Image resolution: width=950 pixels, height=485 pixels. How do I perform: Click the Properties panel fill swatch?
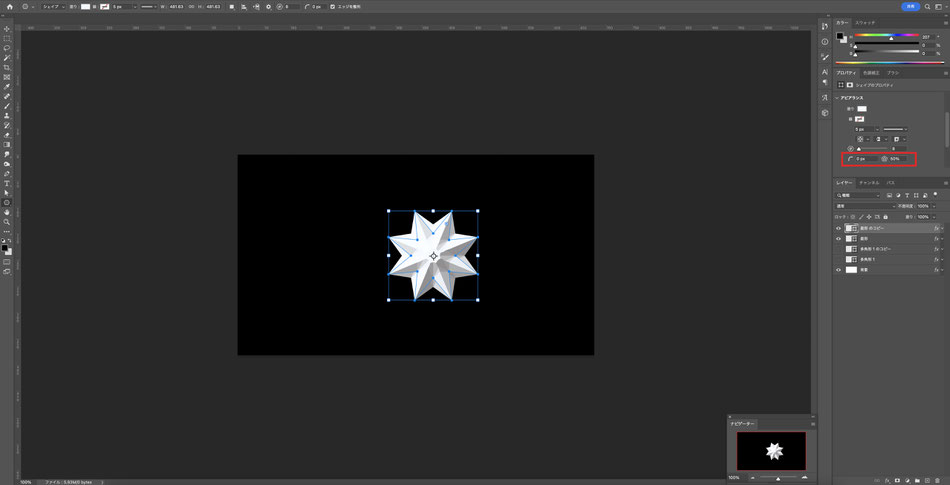(862, 108)
